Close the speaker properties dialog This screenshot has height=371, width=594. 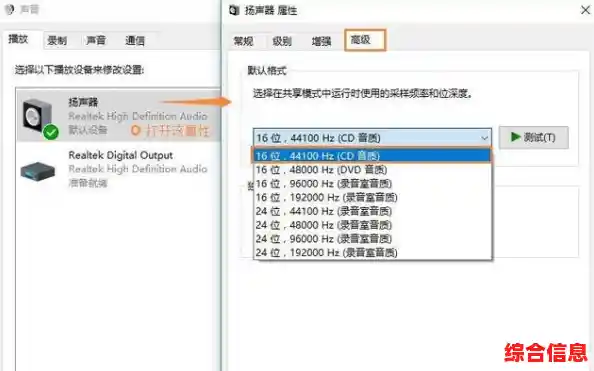pos(585,10)
